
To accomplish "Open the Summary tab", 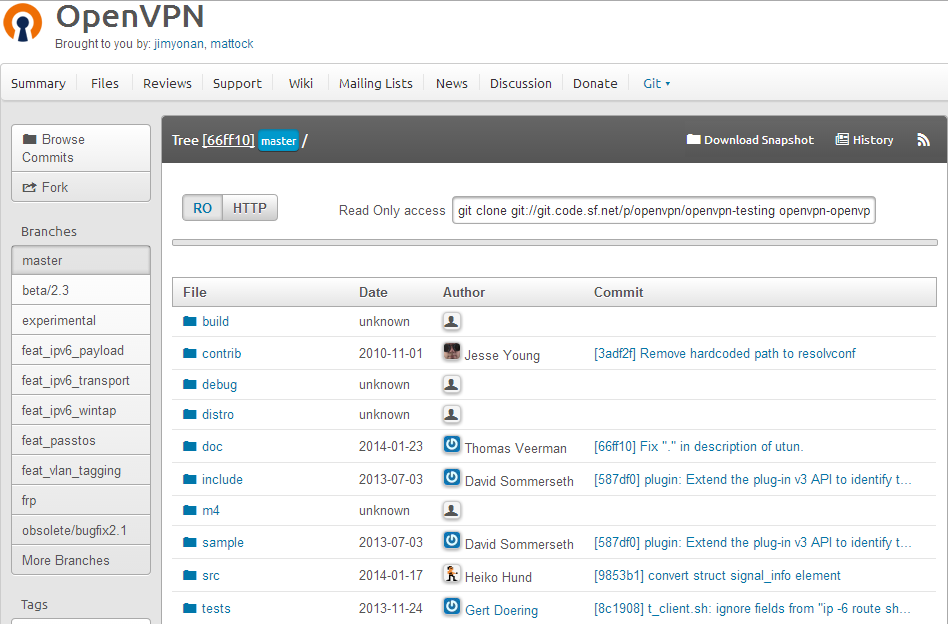I will [38, 83].
